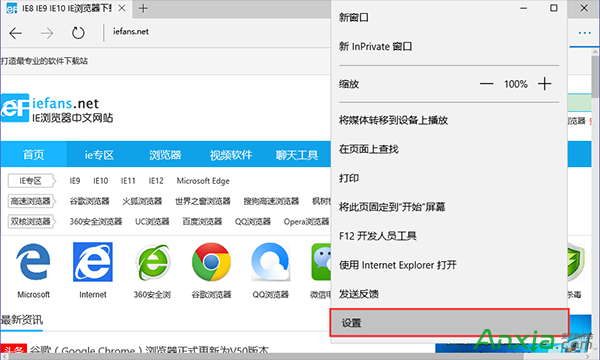
Task: Open the 火狐浏览器 link
Action: [142, 201]
